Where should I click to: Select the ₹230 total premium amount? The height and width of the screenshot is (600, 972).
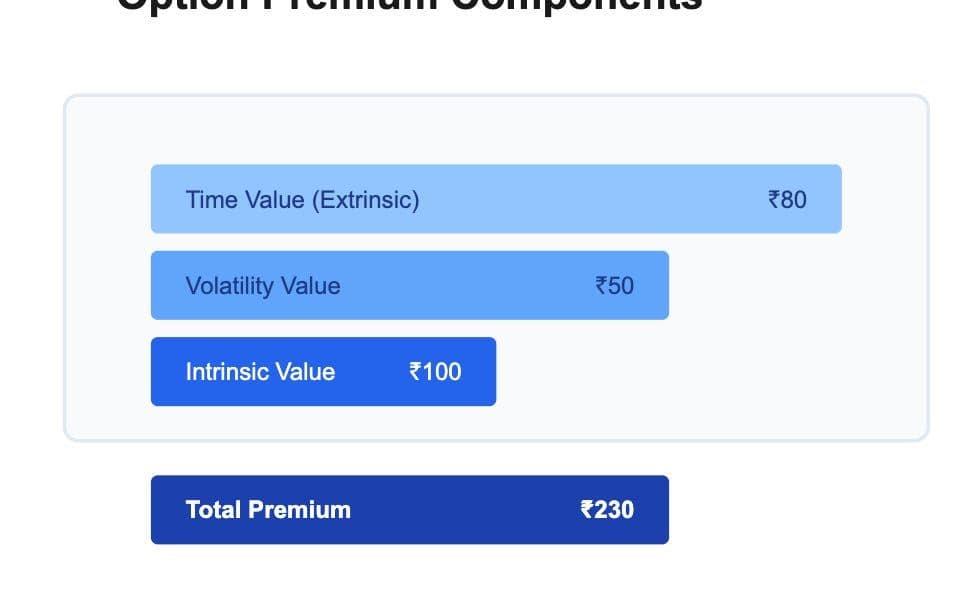607,510
